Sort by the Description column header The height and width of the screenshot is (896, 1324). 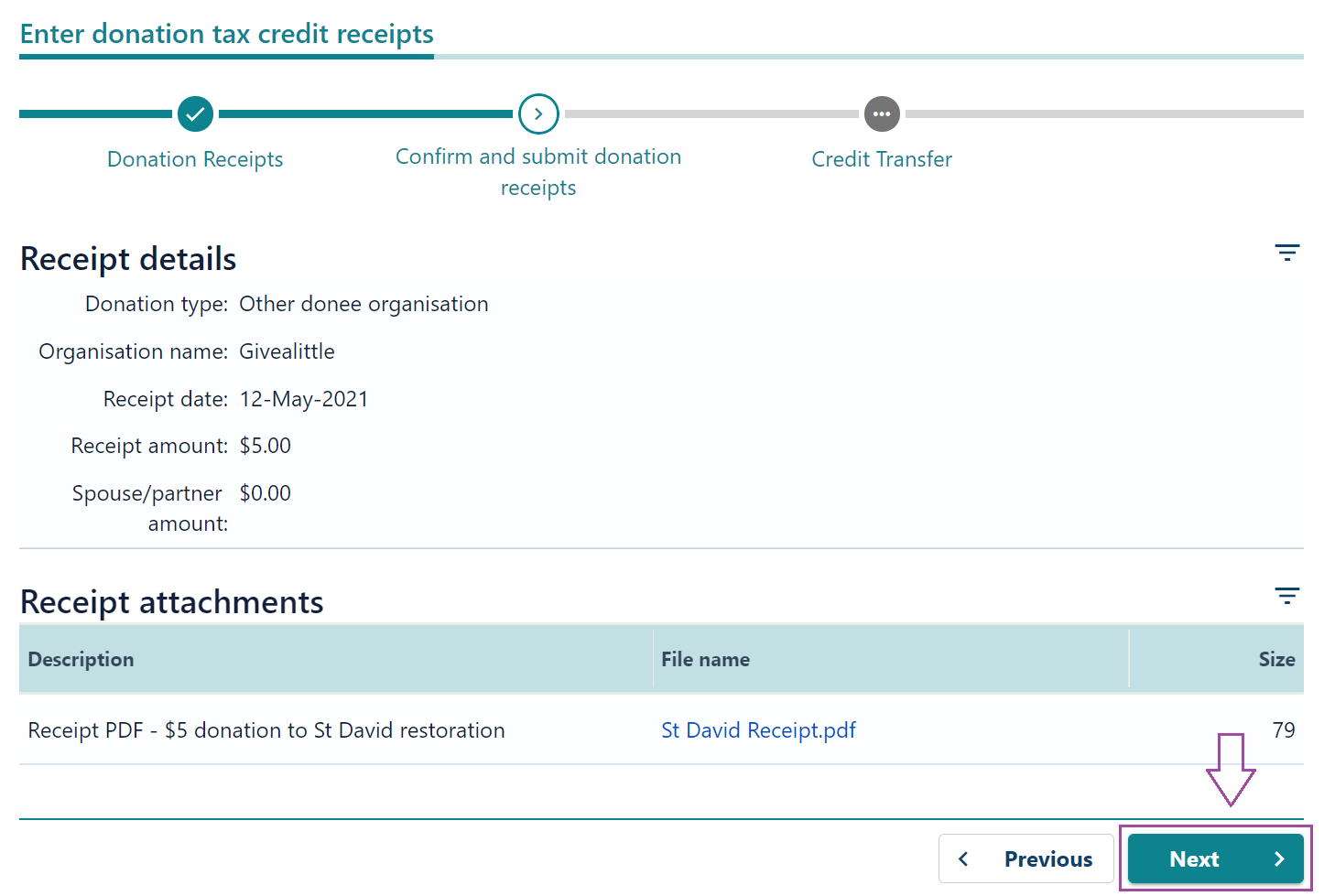coord(81,659)
